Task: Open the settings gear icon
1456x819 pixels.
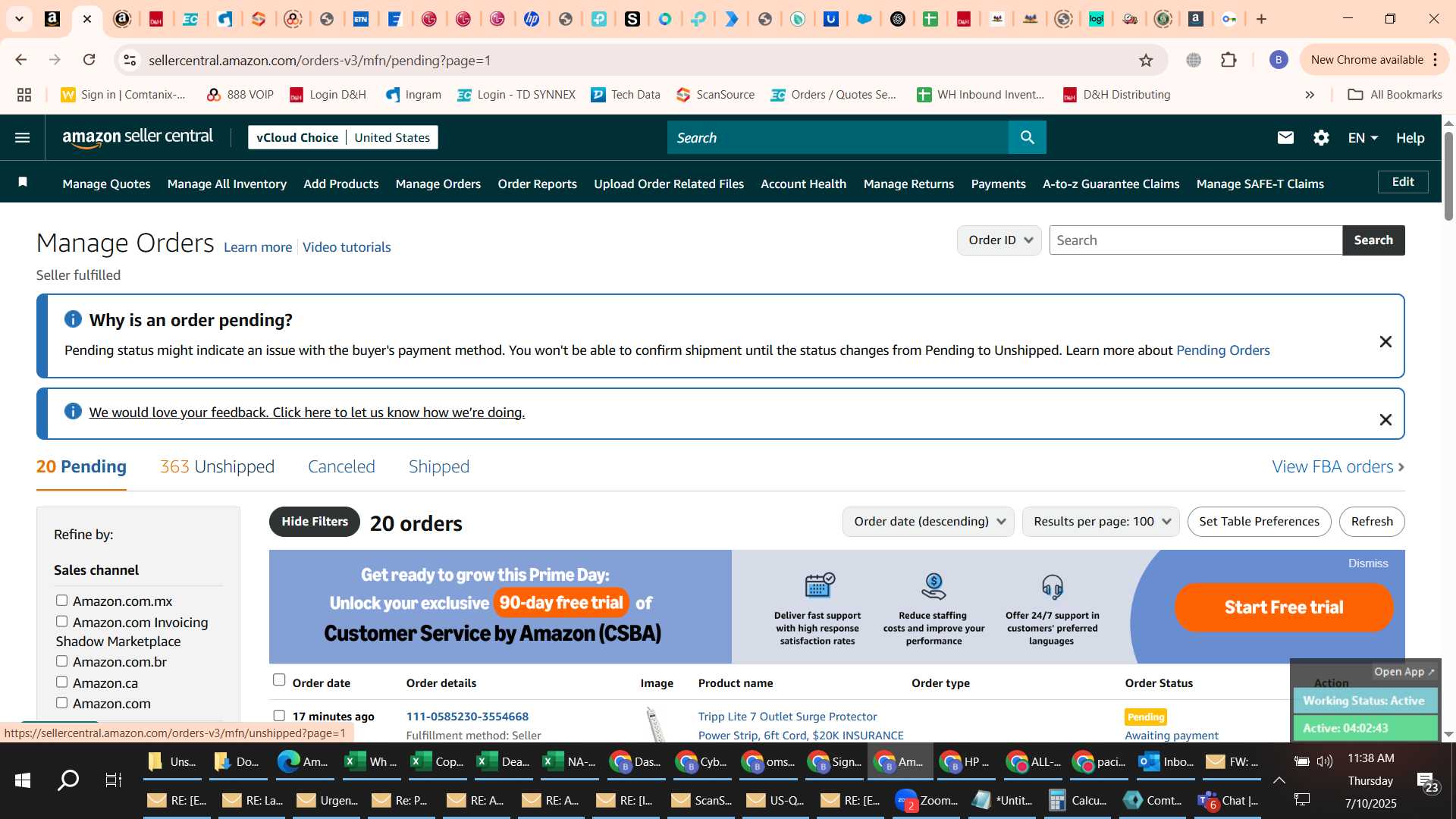Action: [x=1321, y=137]
